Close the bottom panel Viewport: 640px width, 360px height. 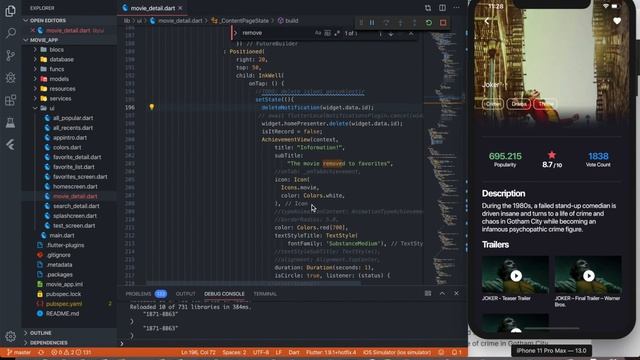tap(456, 293)
